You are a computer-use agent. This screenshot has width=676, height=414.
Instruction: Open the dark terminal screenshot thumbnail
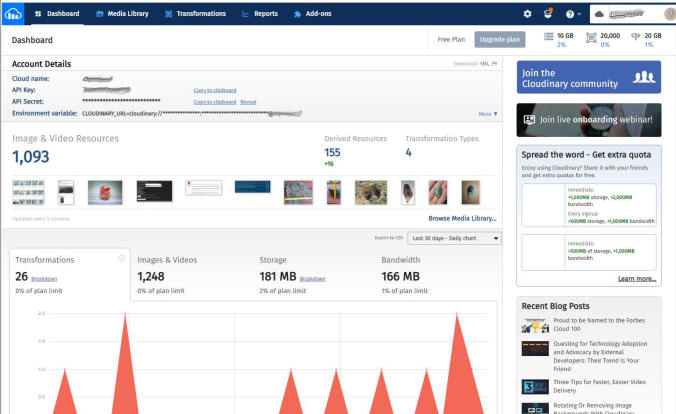point(154,191)
